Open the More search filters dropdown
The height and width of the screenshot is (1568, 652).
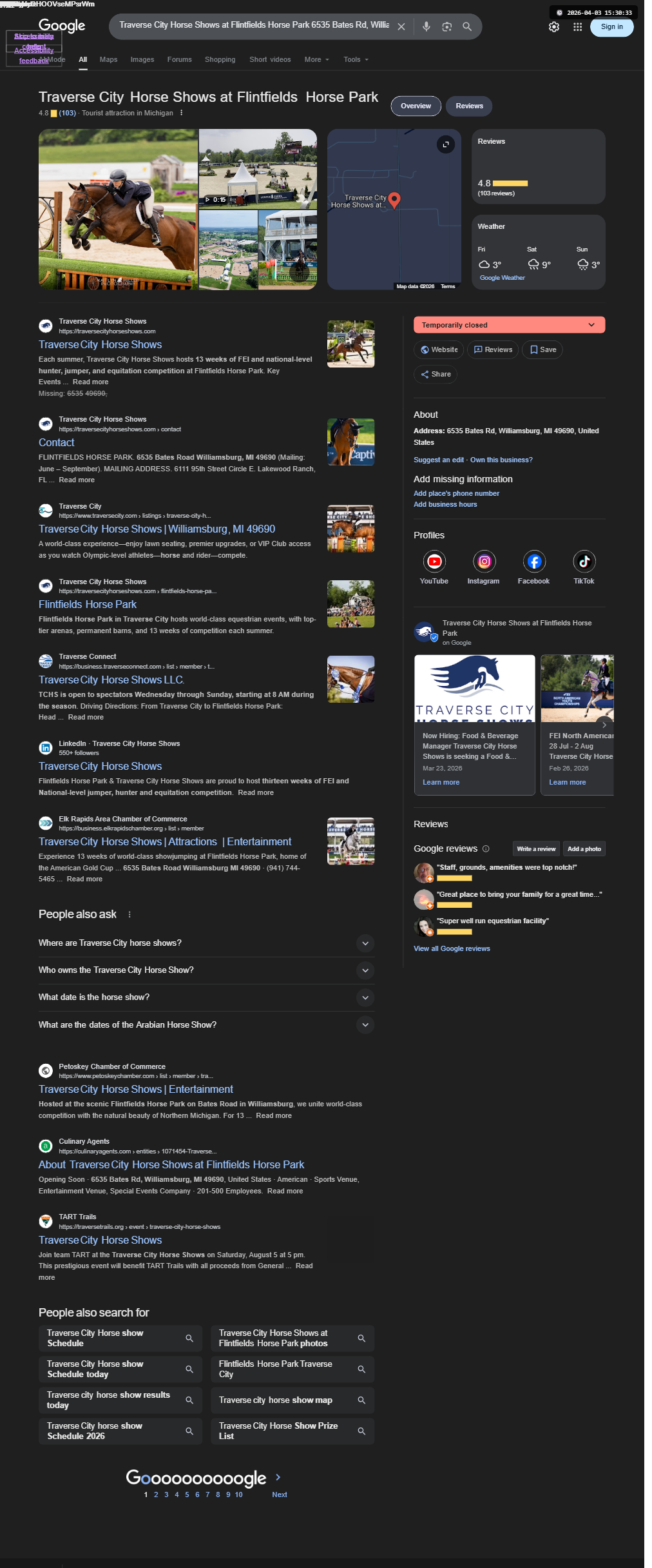316,59
